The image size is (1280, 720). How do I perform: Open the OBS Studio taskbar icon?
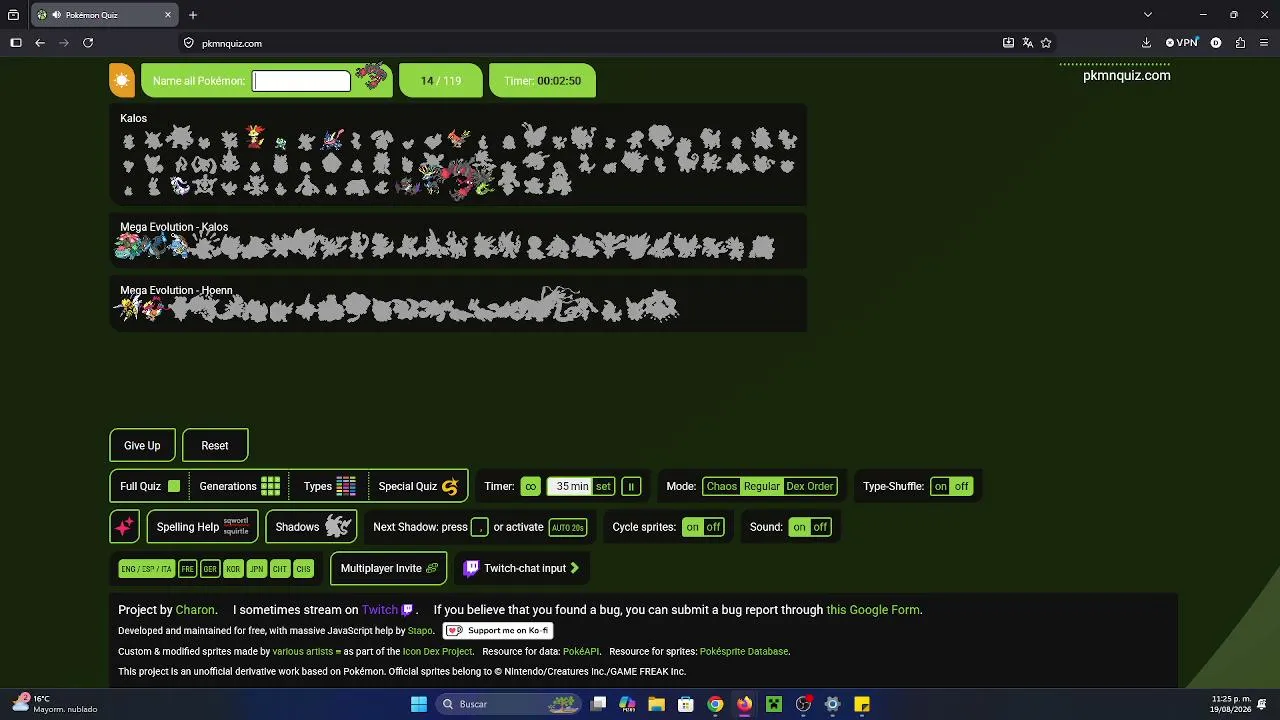click(x=803, y=704)
